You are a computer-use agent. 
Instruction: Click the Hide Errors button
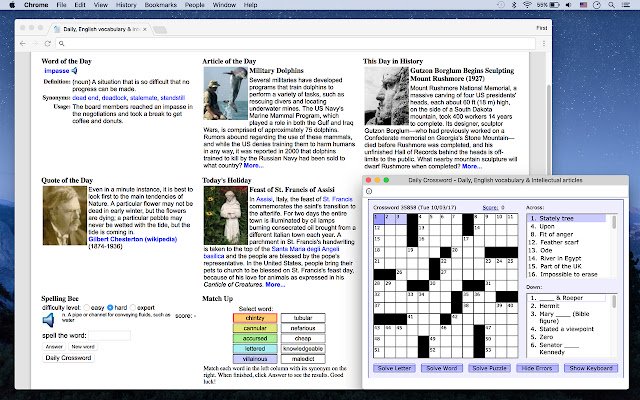click(x=537, y=368)
